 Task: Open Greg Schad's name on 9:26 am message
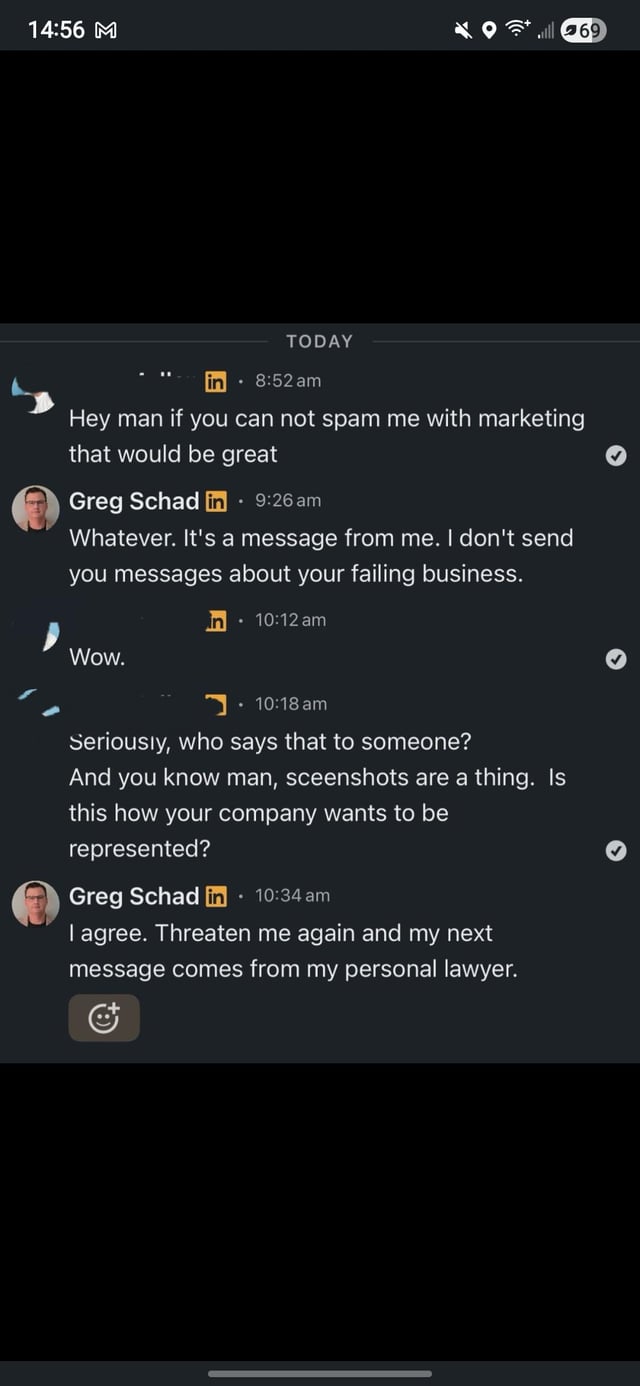pyautogui.click(x=134, y=501)
